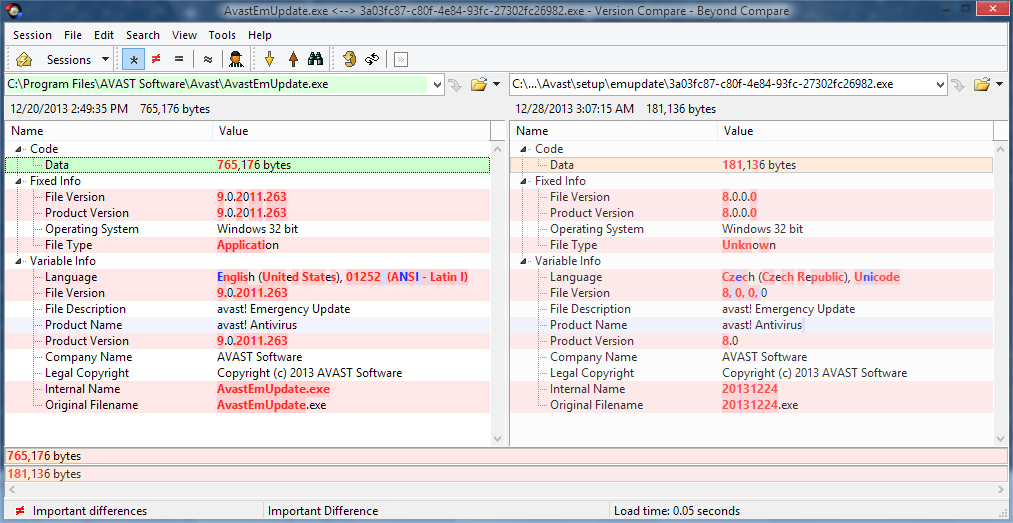The image size is (1013, 523).
Task: Click left Value column header
Action: point(351,131)
